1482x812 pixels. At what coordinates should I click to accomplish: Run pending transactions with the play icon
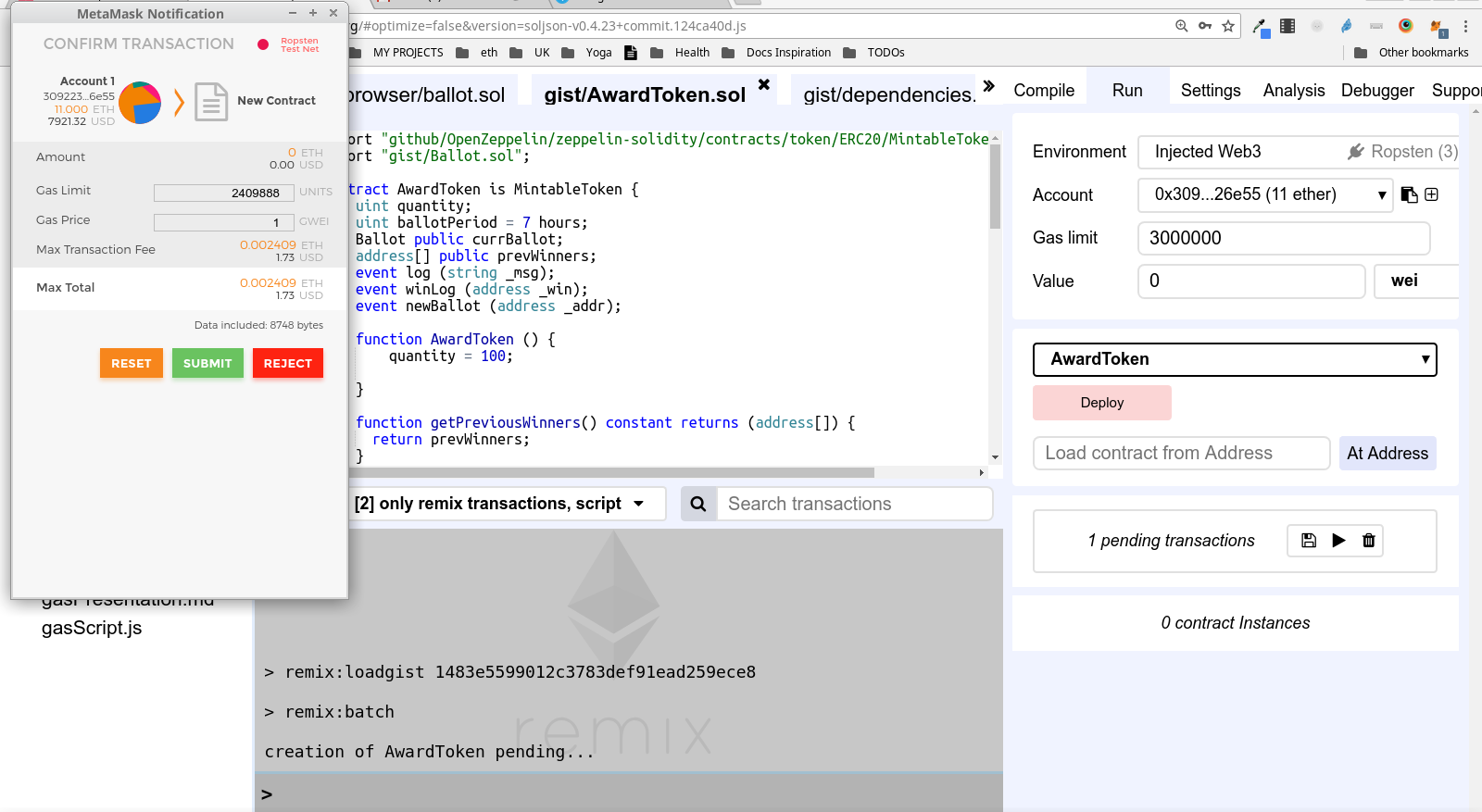point(1338,541)
